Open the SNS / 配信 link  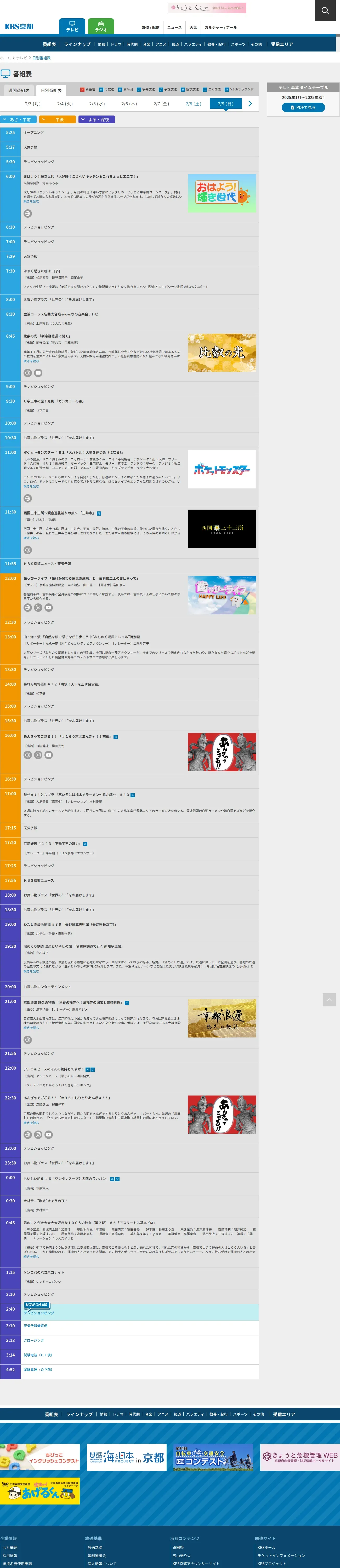[x=150, y=27]
